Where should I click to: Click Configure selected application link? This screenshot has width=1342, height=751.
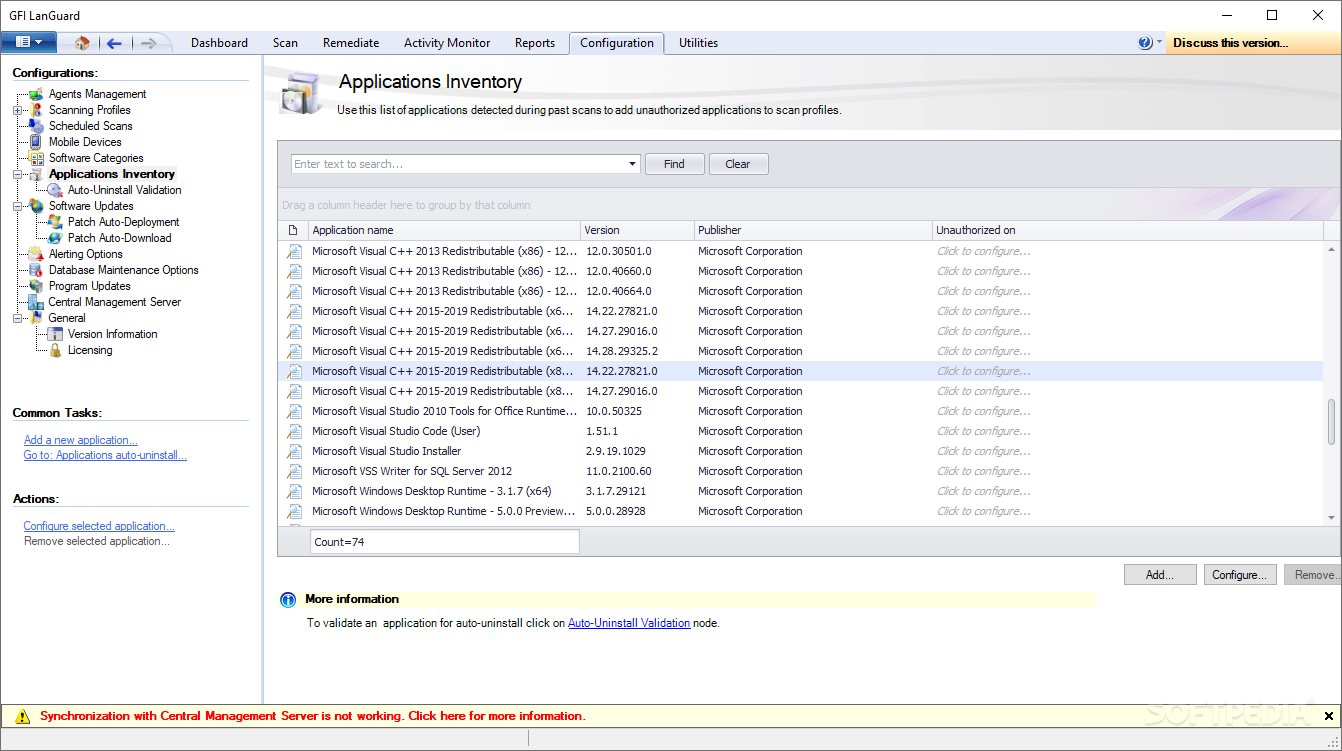click(x=99, y=526)
